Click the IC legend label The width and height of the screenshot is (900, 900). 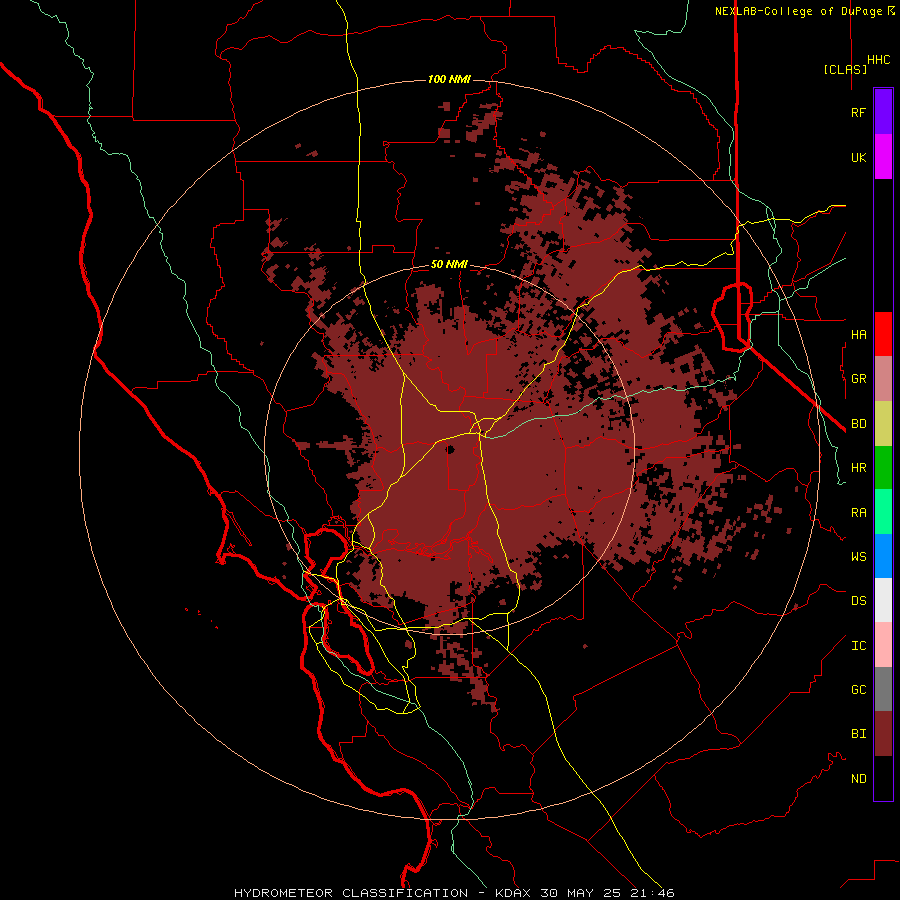click(858, 646)
